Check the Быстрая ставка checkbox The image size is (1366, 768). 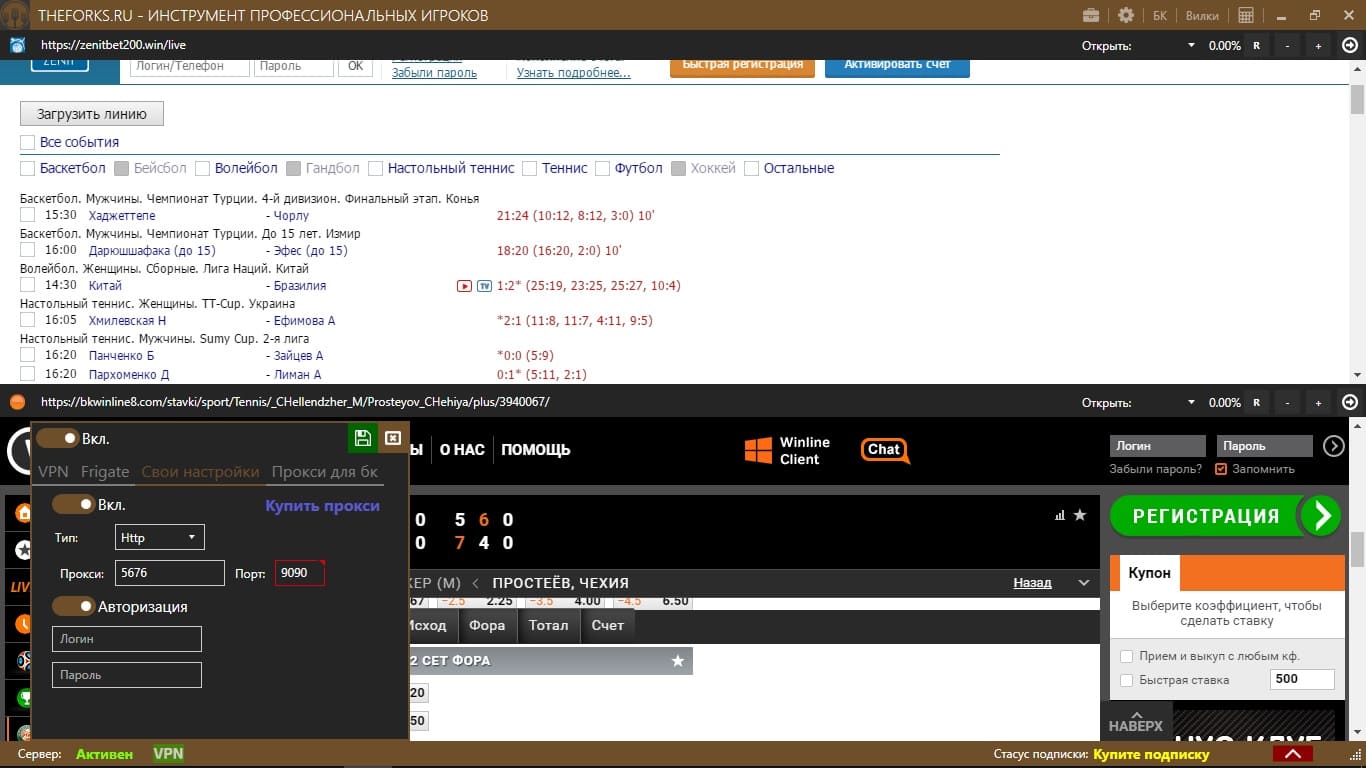point(1127,680)
